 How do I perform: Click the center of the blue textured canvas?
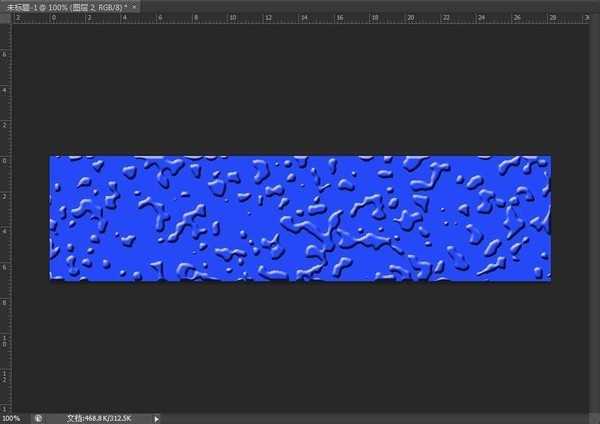tap(300, 218)
